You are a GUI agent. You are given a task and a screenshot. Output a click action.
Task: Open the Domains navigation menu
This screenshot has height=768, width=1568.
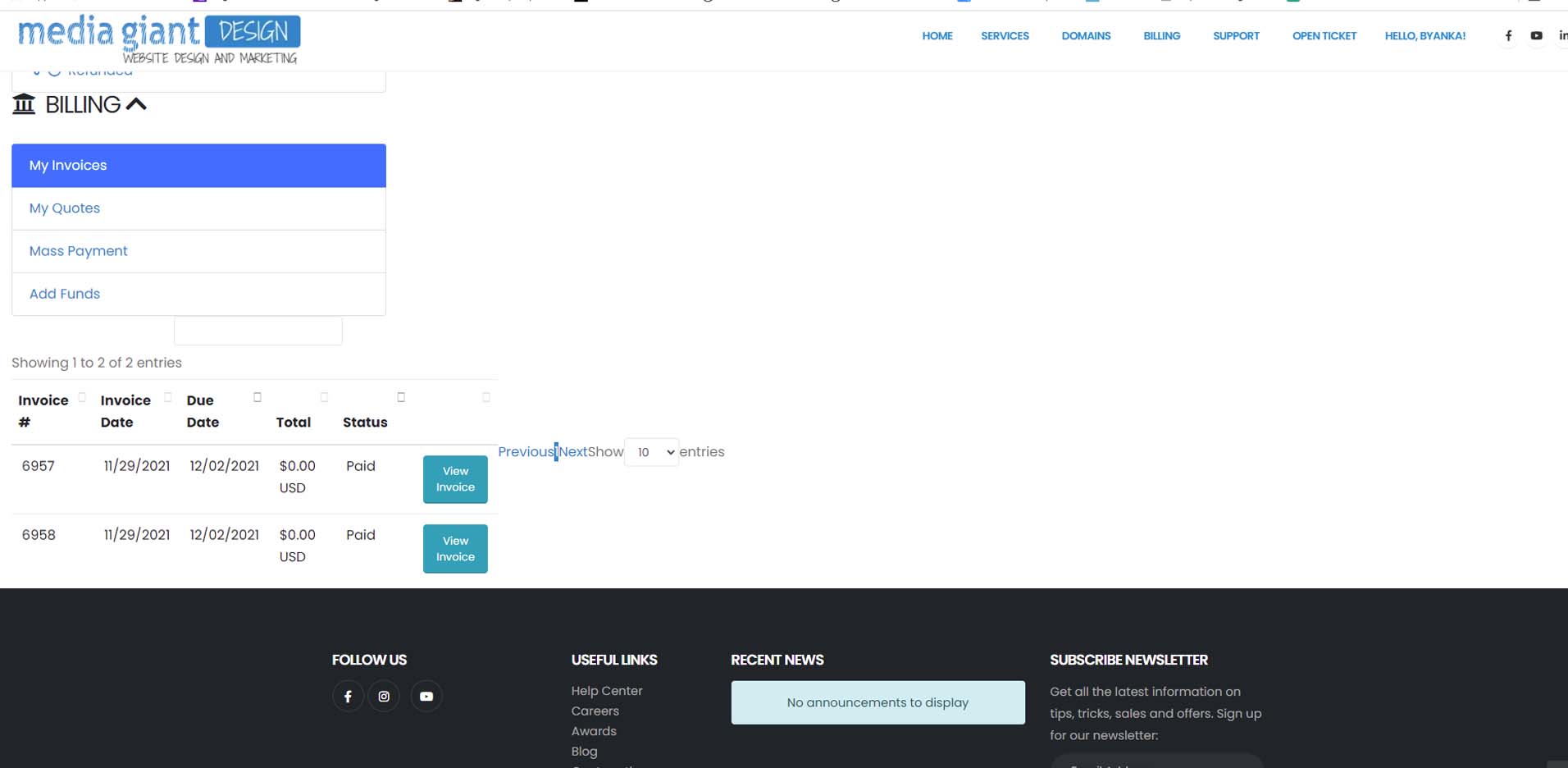point(1086,36)
